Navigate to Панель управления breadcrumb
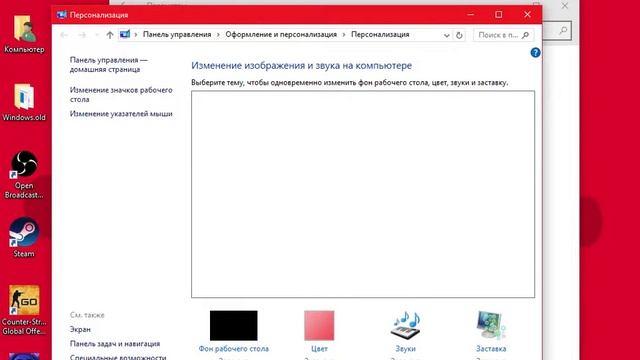 click(x=177, y=35)
